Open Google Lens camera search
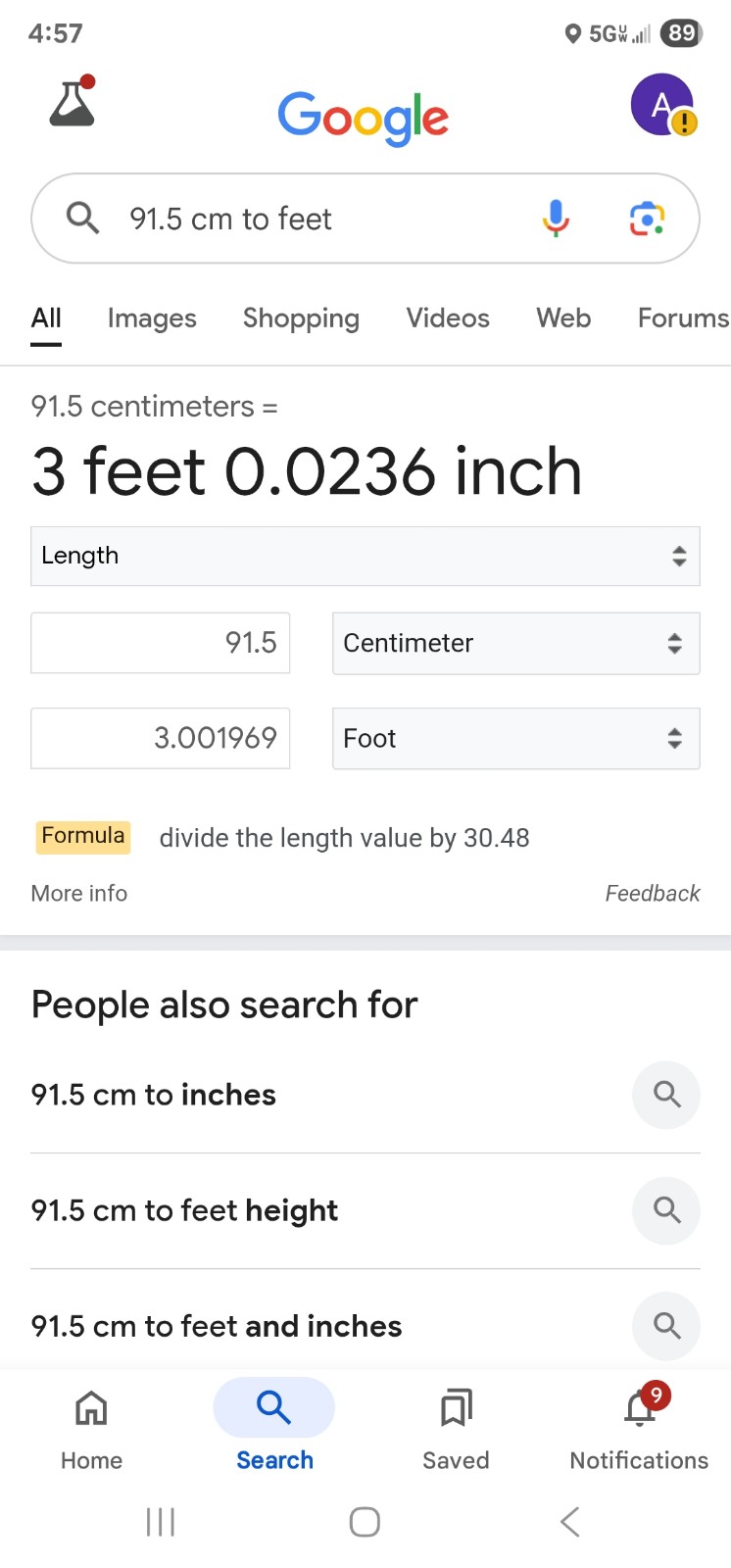Screen dimensions: 731x1568 click(647, 219)
